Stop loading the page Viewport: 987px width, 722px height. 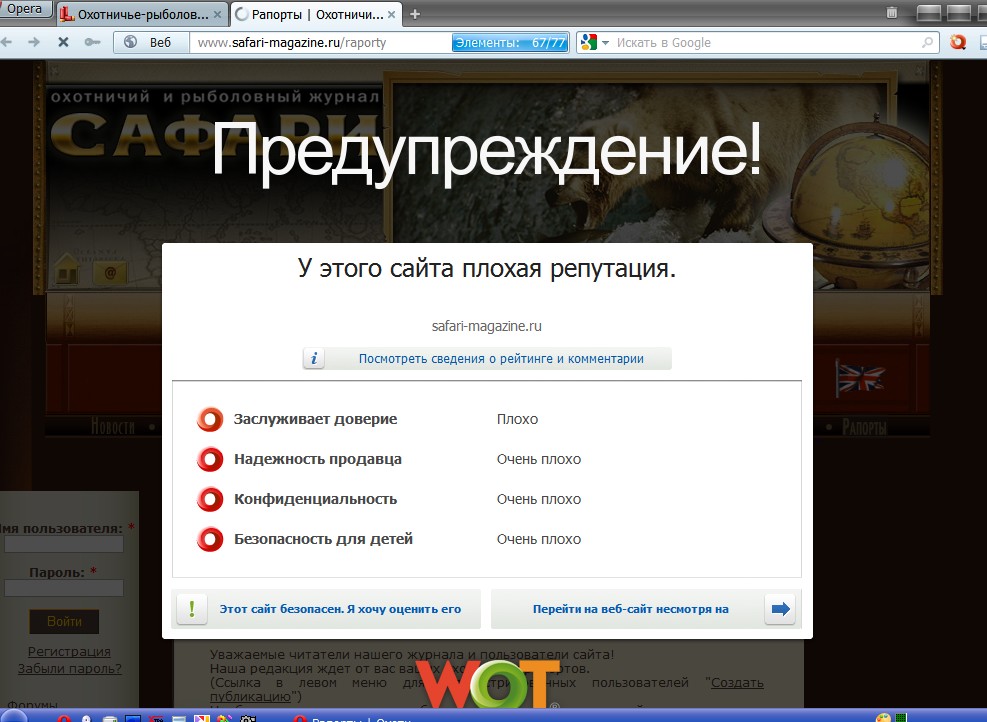tap(62, 43)
